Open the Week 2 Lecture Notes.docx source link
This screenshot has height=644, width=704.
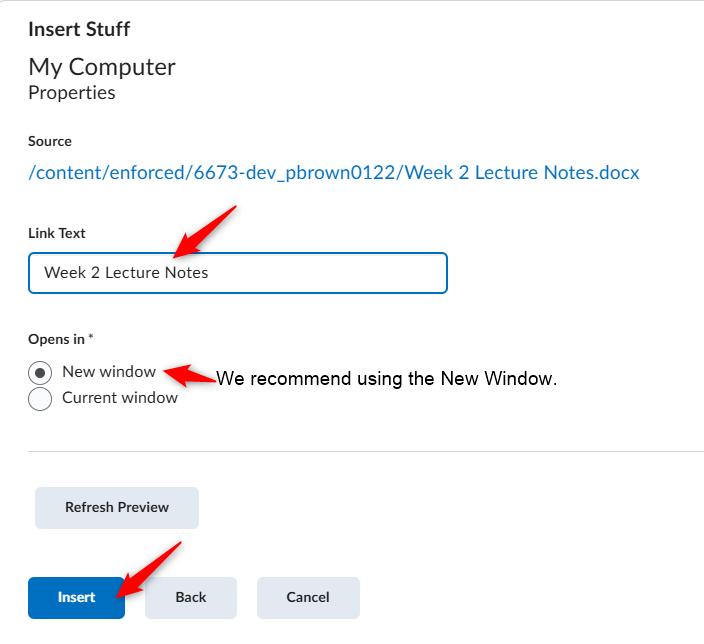pyautogui.click(x=334, y=173)
